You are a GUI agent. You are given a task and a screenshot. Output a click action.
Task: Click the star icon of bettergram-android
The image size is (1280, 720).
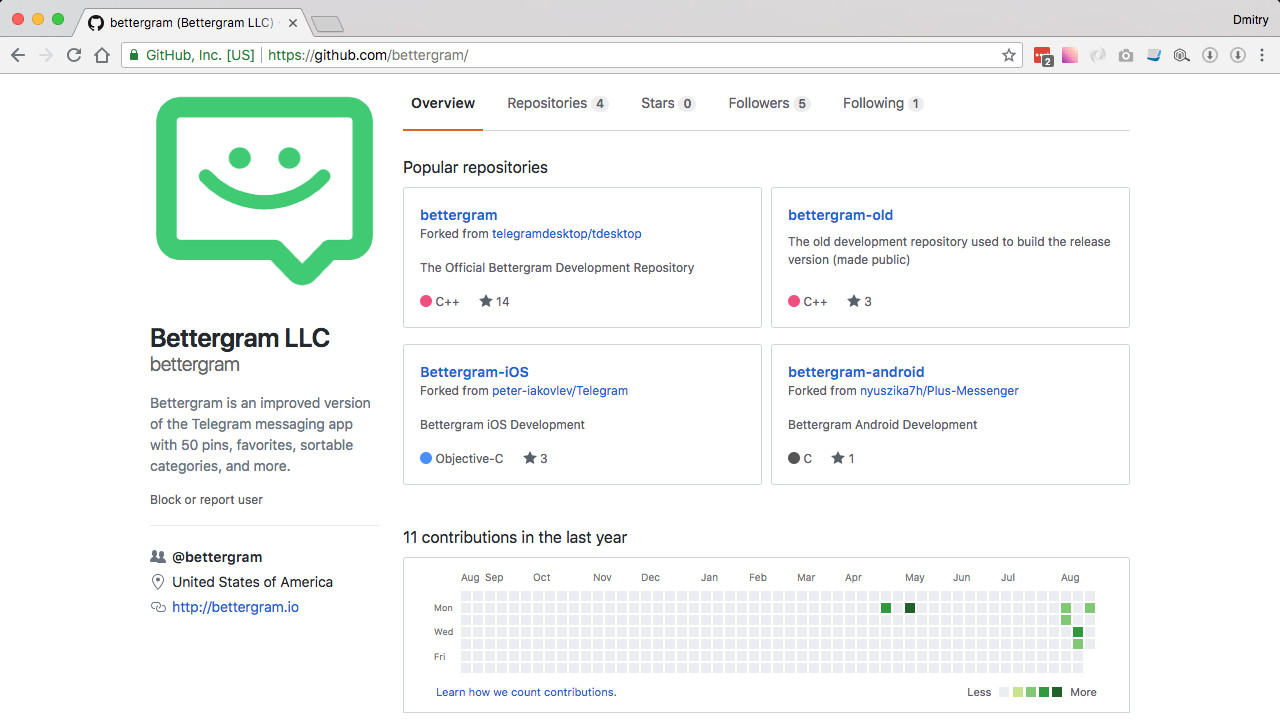click(x=838, y=458)
